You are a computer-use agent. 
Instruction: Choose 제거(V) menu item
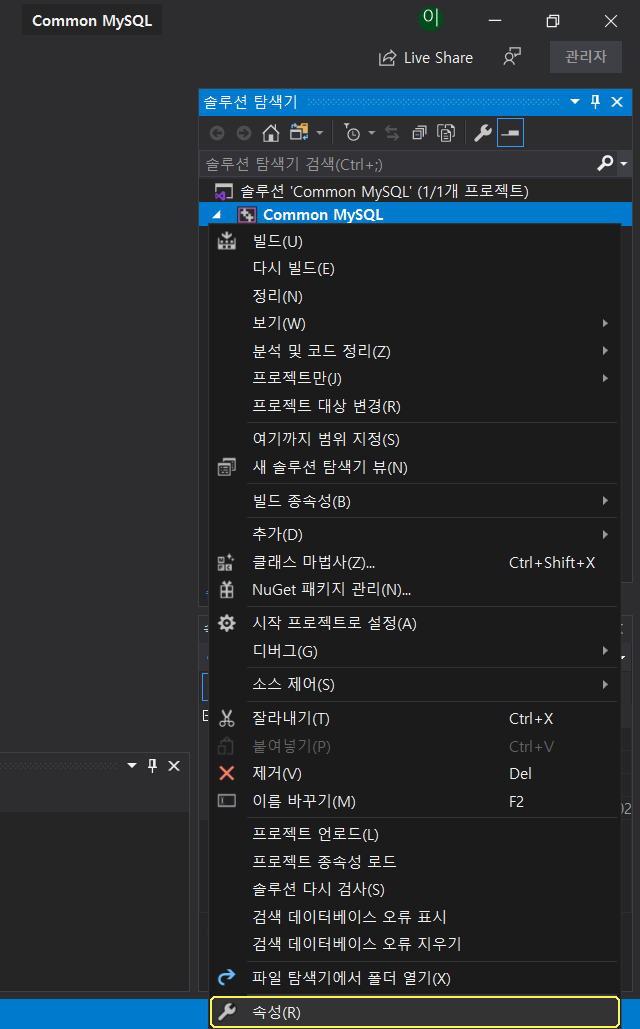[414, 774]
